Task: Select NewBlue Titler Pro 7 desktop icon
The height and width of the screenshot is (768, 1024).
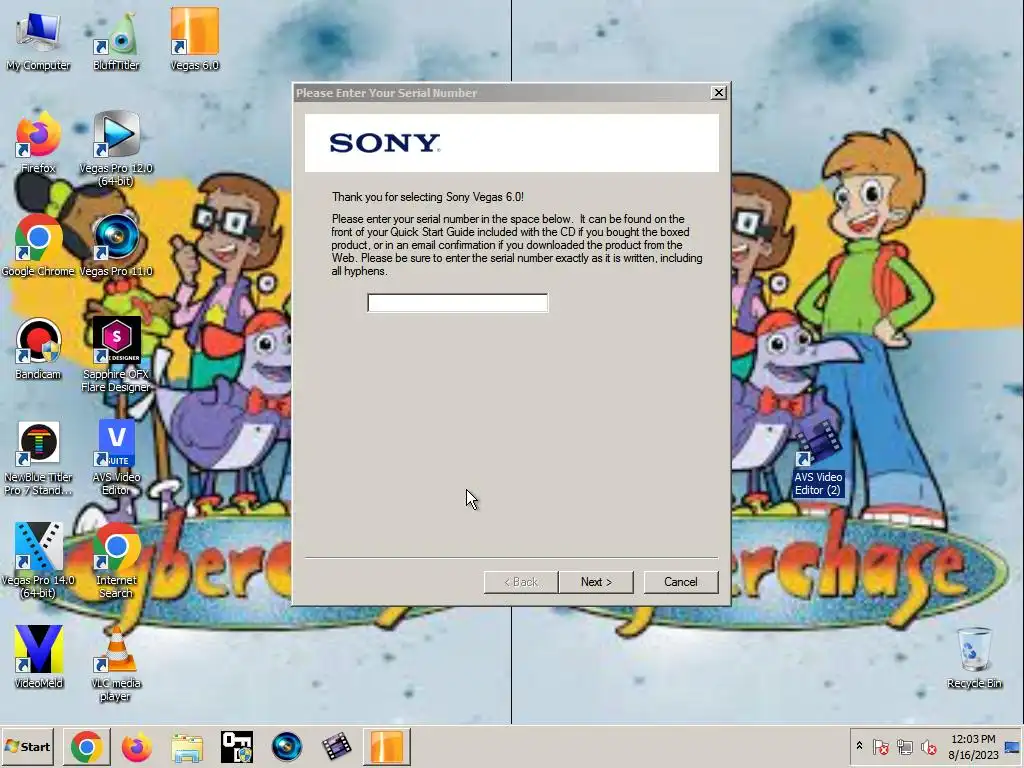Action: (38, 458)
